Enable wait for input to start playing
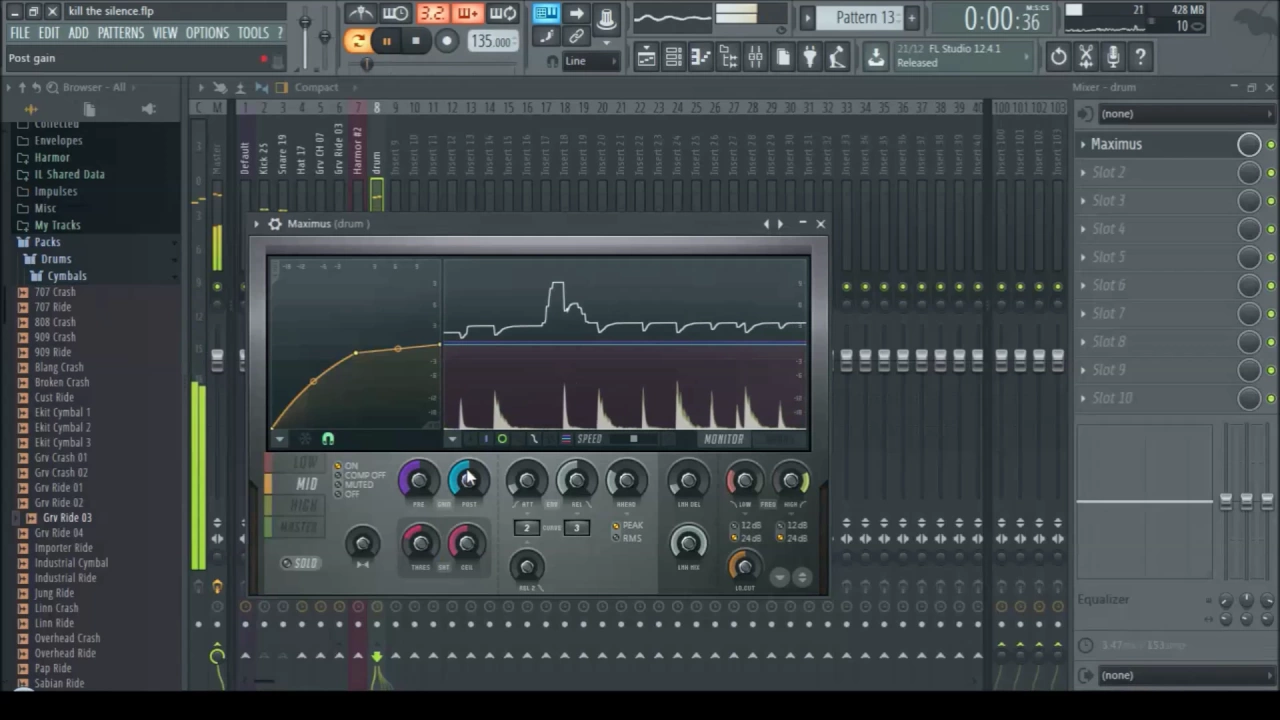Image resolution: width=1280 pixels, height=720 pixels. pyautogui.click(x=396, y=14)
